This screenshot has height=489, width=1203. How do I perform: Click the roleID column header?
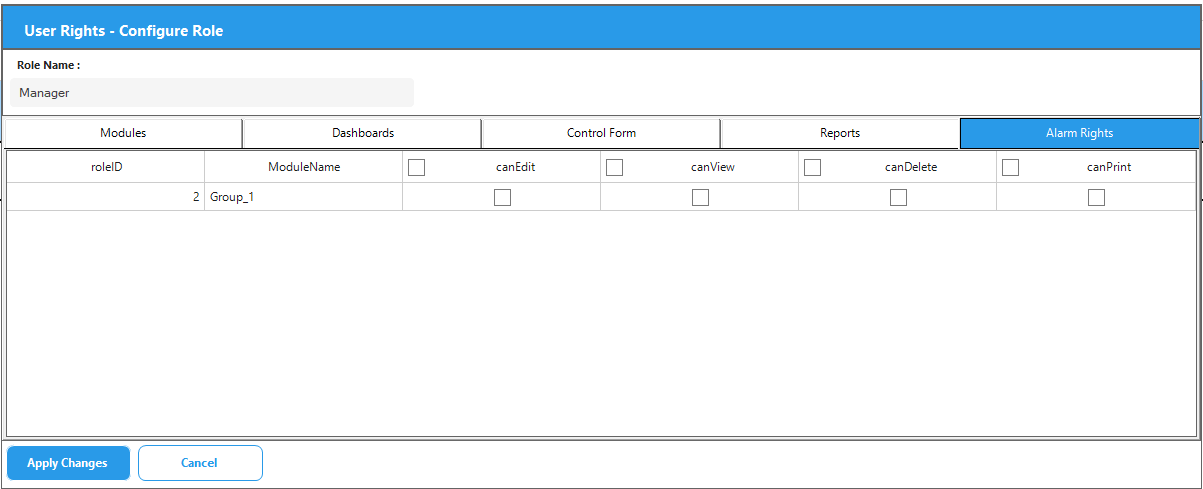(106, 167)
